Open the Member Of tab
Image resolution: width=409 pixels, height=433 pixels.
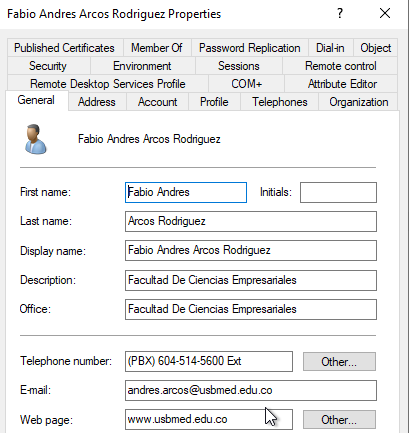click(x=157, y=48)
